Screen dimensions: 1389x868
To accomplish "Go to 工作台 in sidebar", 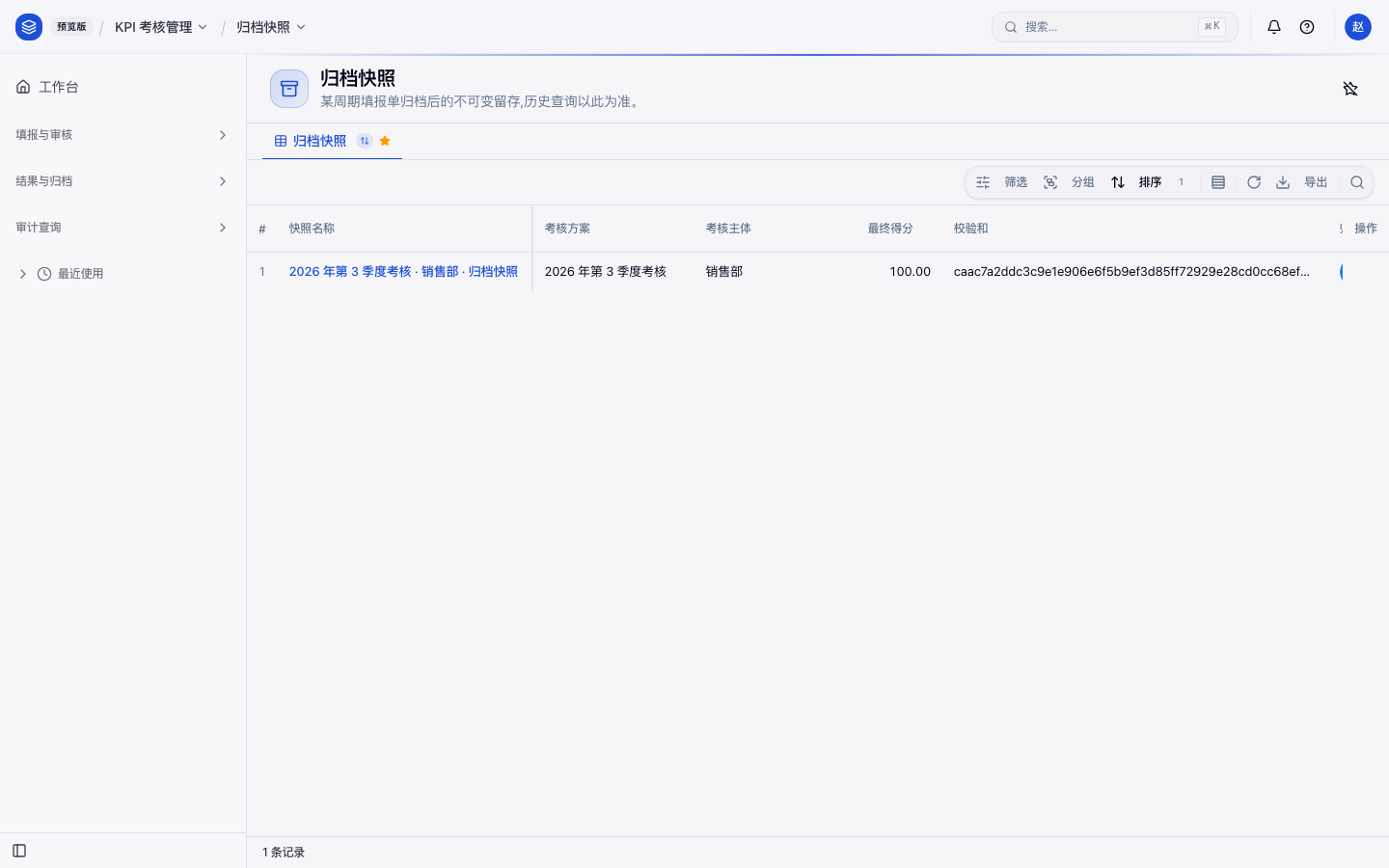I will click(x=123, y=87).
